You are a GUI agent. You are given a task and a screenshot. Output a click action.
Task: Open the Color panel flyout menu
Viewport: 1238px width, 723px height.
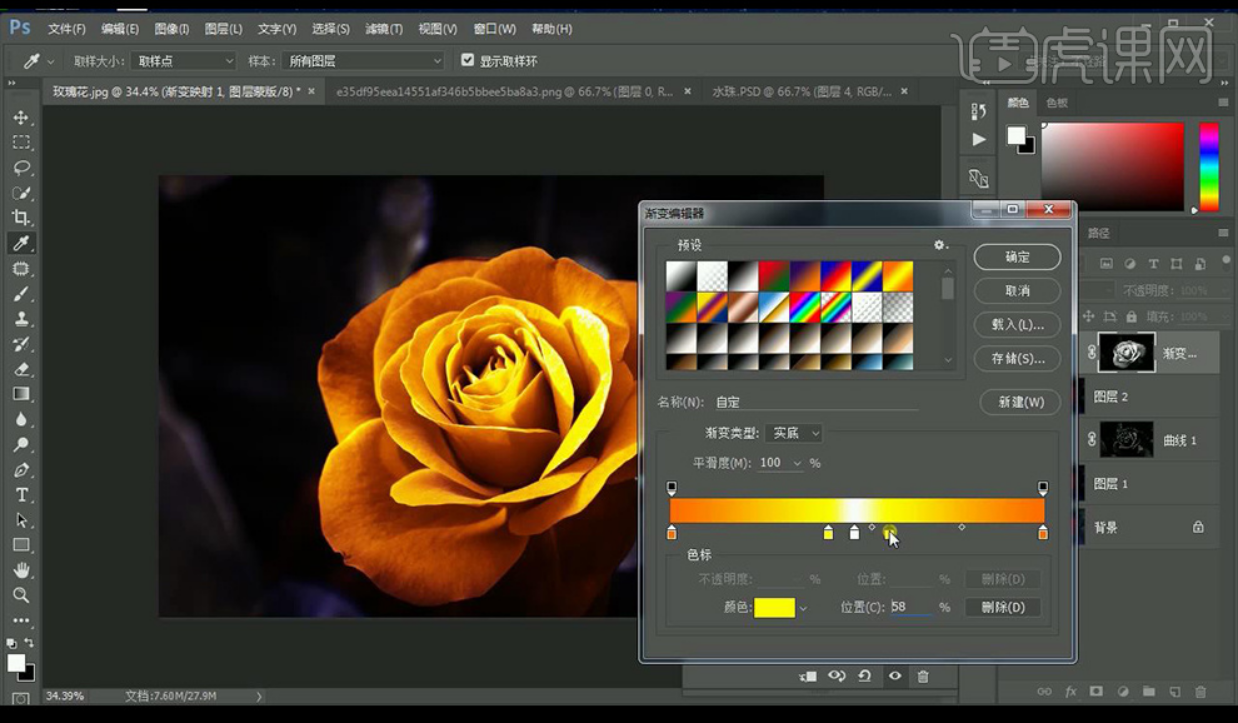(x=1223, y=102)
